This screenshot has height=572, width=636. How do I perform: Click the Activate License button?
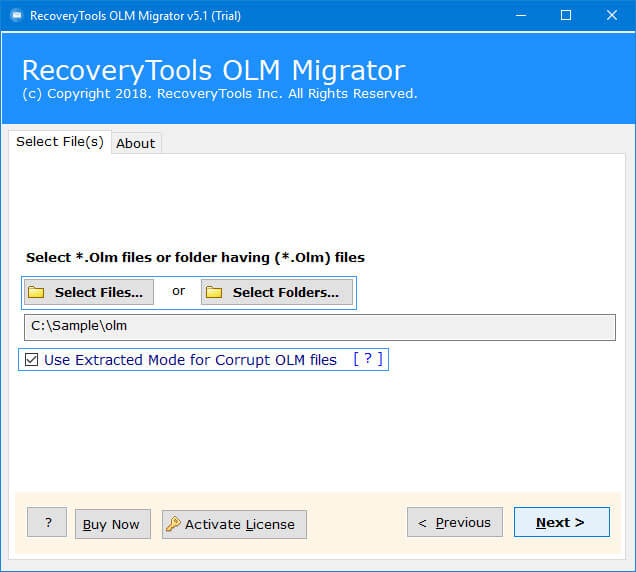click(x=234, y=524)
